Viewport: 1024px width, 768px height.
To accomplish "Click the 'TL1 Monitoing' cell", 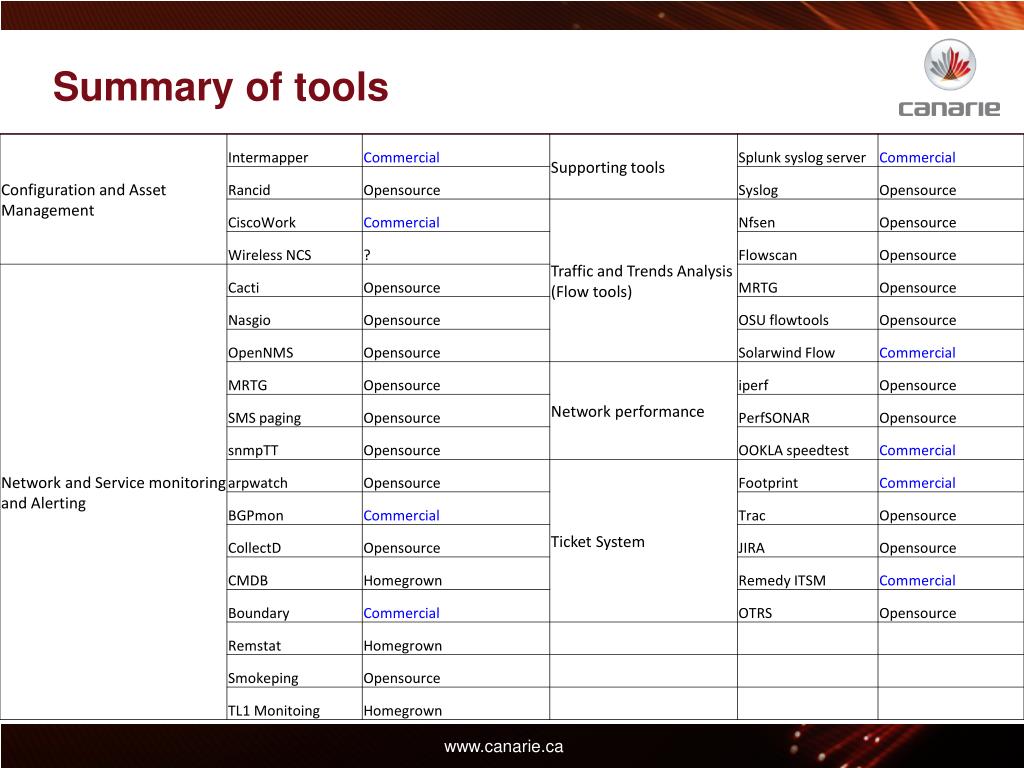I will (295, 704).
